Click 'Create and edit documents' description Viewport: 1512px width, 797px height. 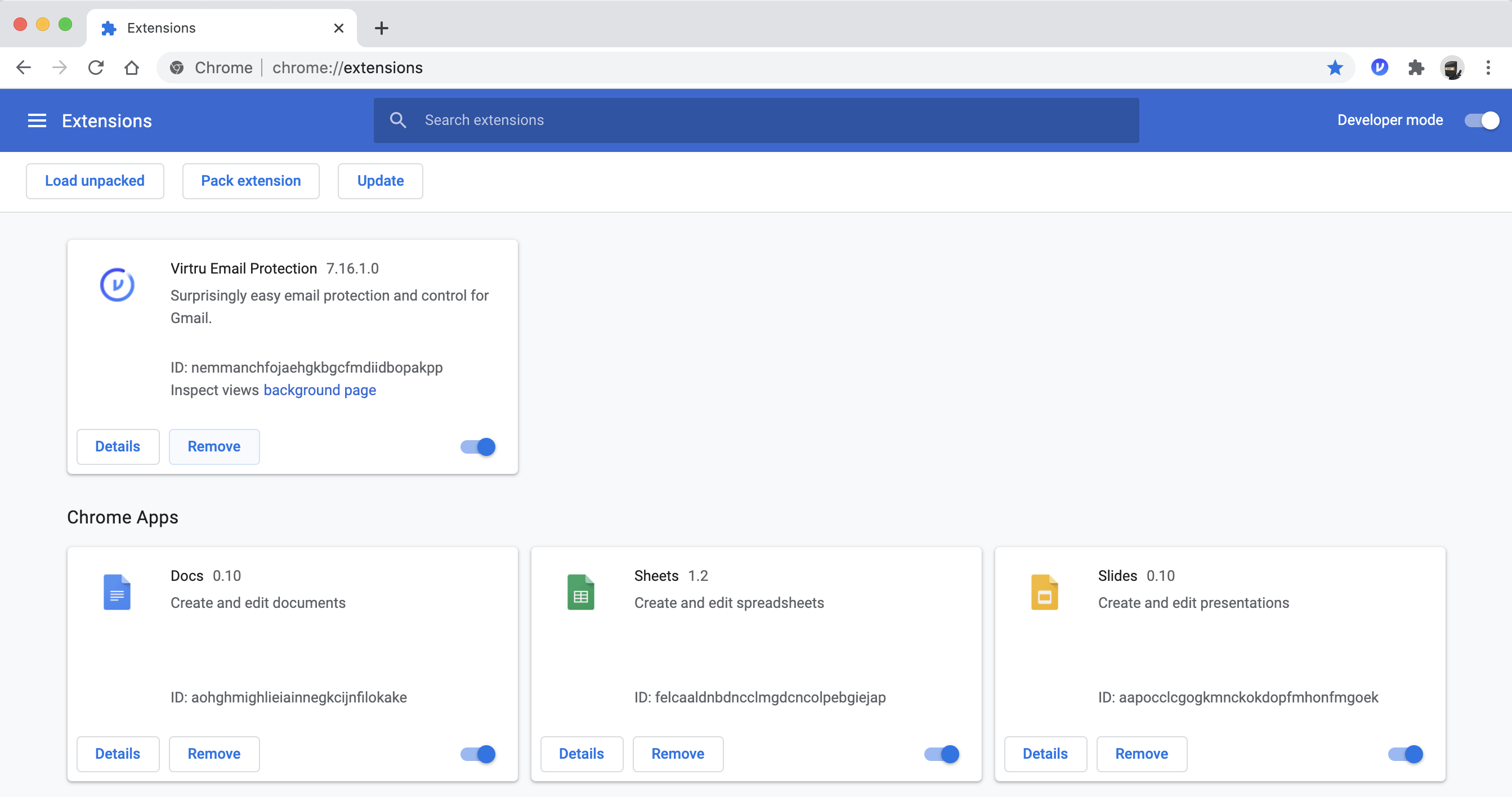click(x=258, y=603)
